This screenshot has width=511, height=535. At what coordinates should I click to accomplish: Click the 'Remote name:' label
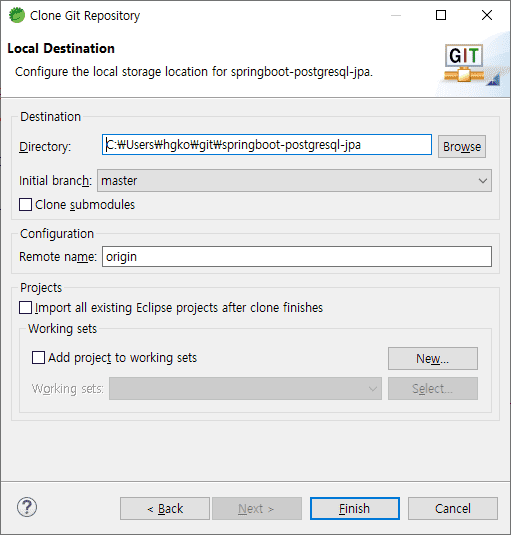58,257
